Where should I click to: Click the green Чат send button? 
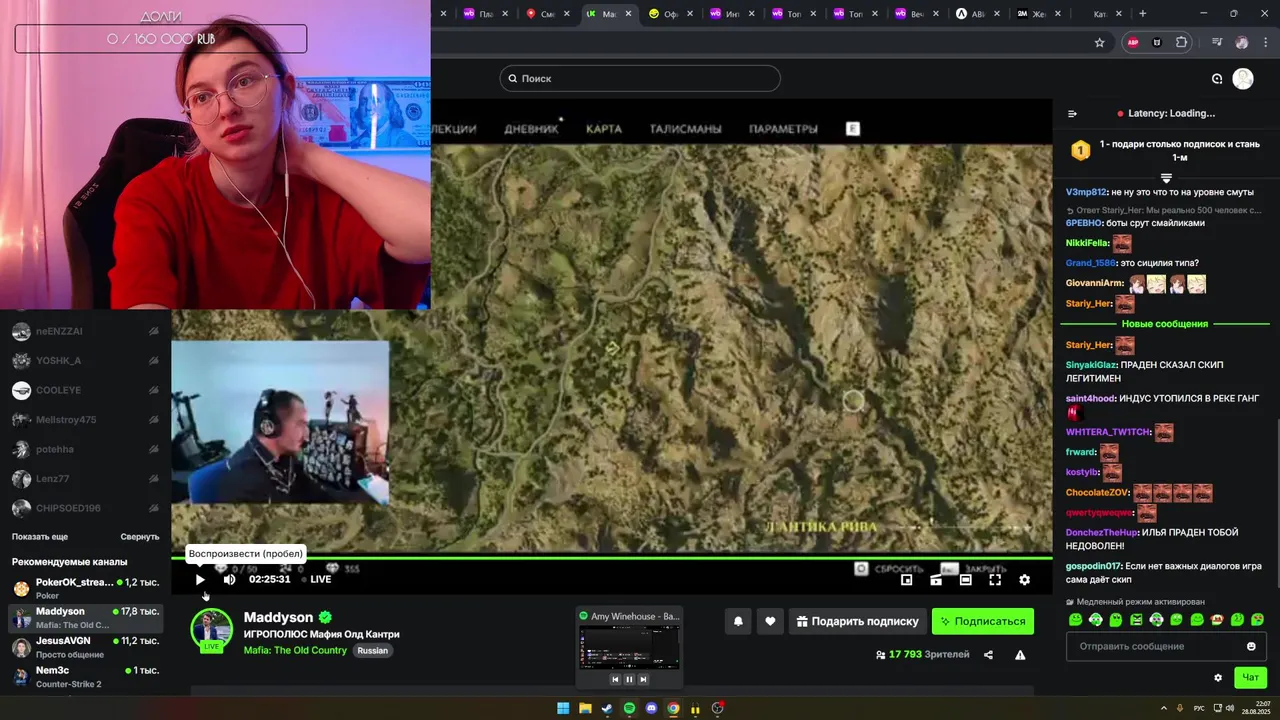pyautogui.click(x=1251, y=677)
